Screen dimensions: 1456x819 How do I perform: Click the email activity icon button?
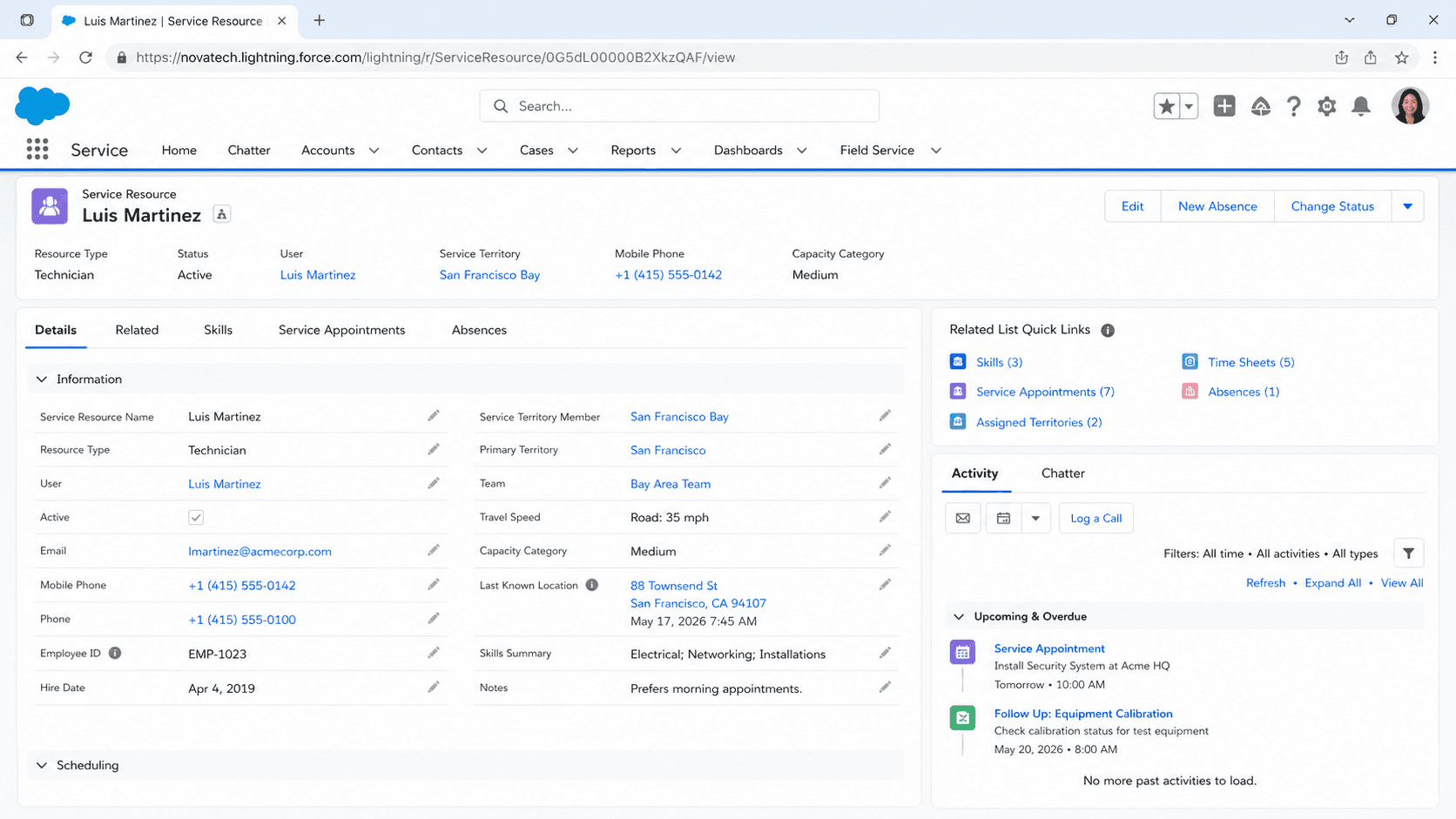pos(963,518)
